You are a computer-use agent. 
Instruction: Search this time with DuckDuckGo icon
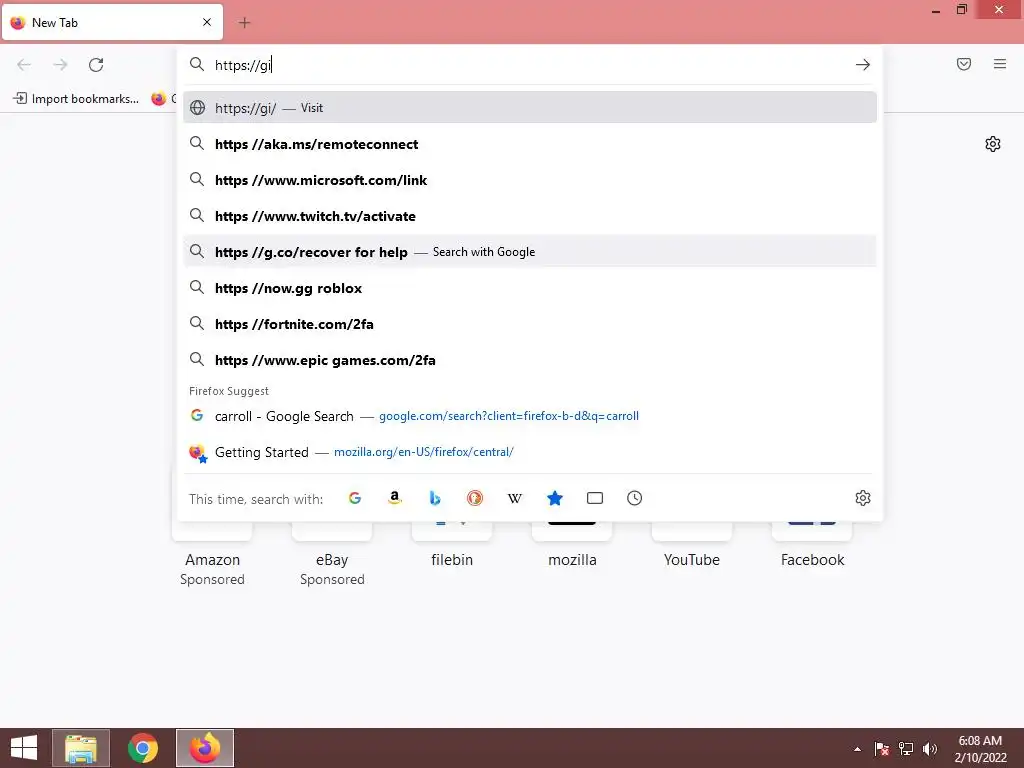tap(475, 498)
